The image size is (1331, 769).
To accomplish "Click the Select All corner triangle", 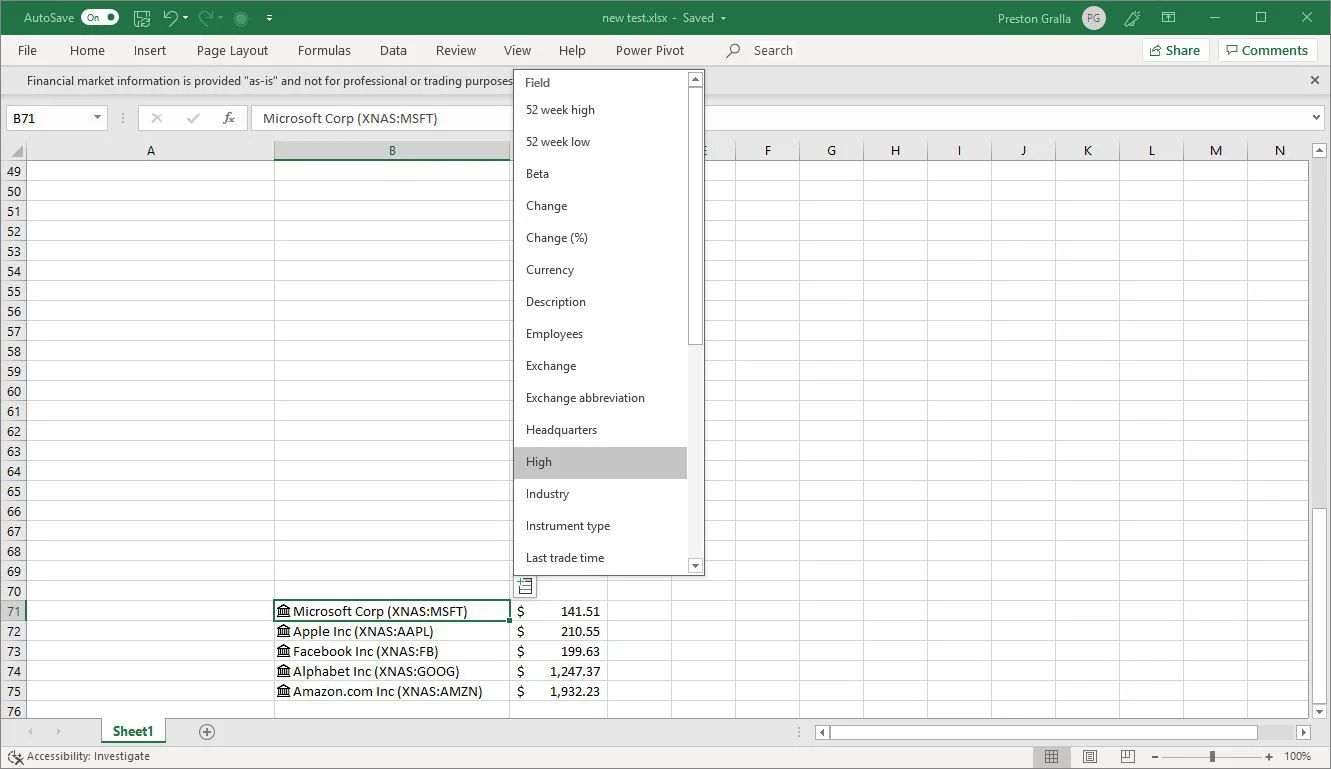I will [14, 151].
